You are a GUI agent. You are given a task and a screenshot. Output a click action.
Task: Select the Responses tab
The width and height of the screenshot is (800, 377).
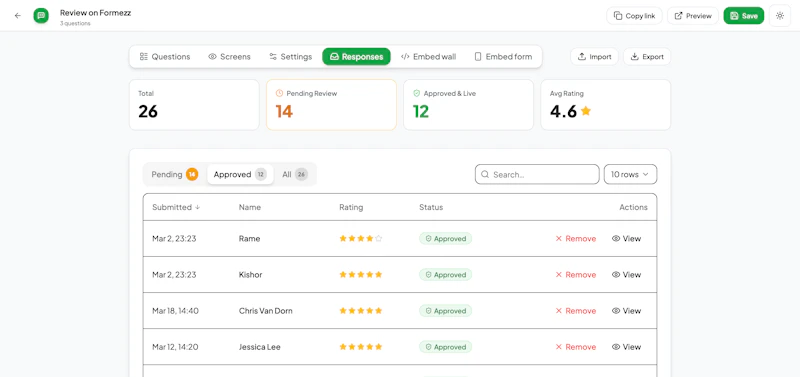tap(356, 57)
